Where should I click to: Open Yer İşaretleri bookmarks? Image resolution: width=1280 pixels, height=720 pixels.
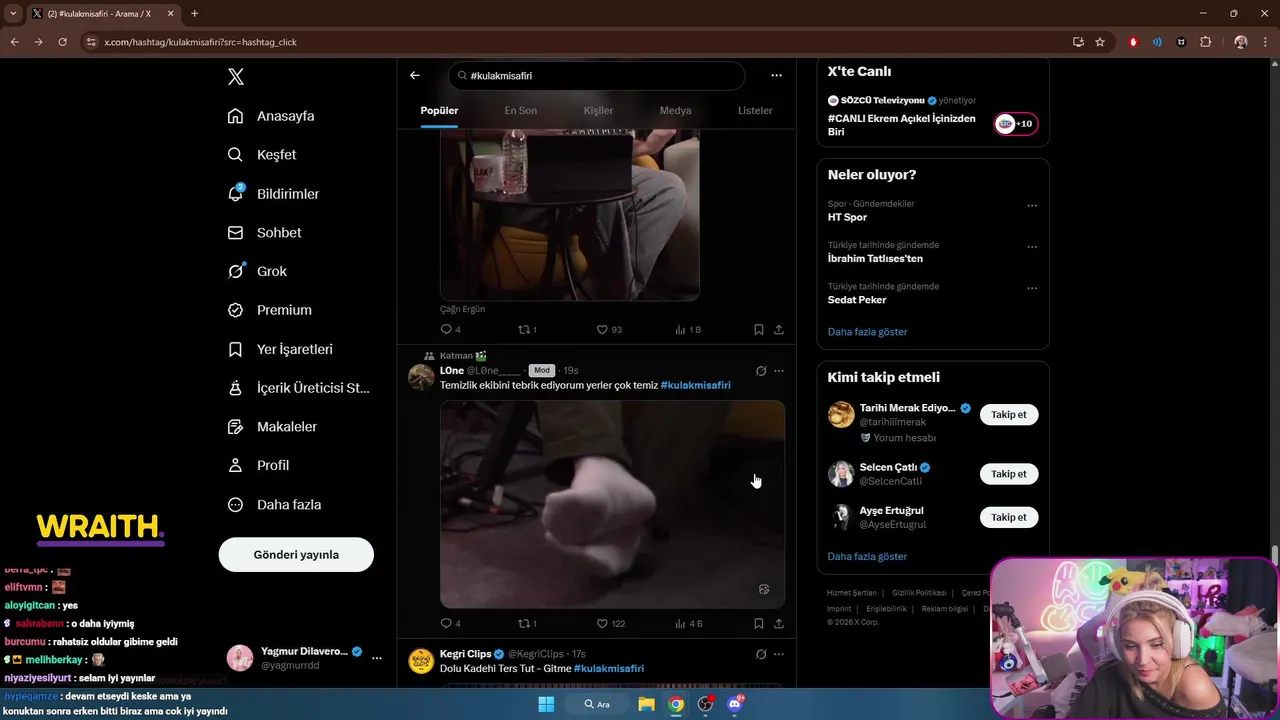[x=280, y=349]
